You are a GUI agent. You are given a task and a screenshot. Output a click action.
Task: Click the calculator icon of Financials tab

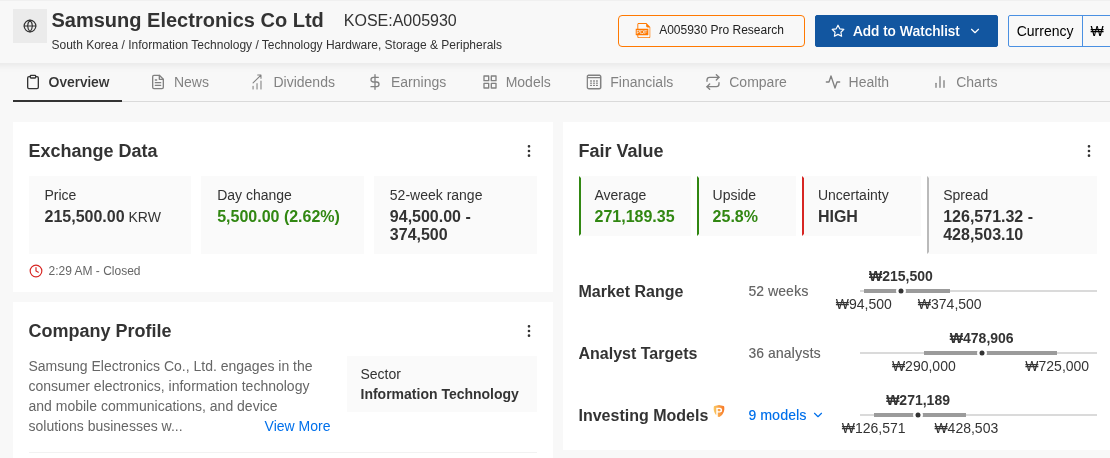click(594, 82)
